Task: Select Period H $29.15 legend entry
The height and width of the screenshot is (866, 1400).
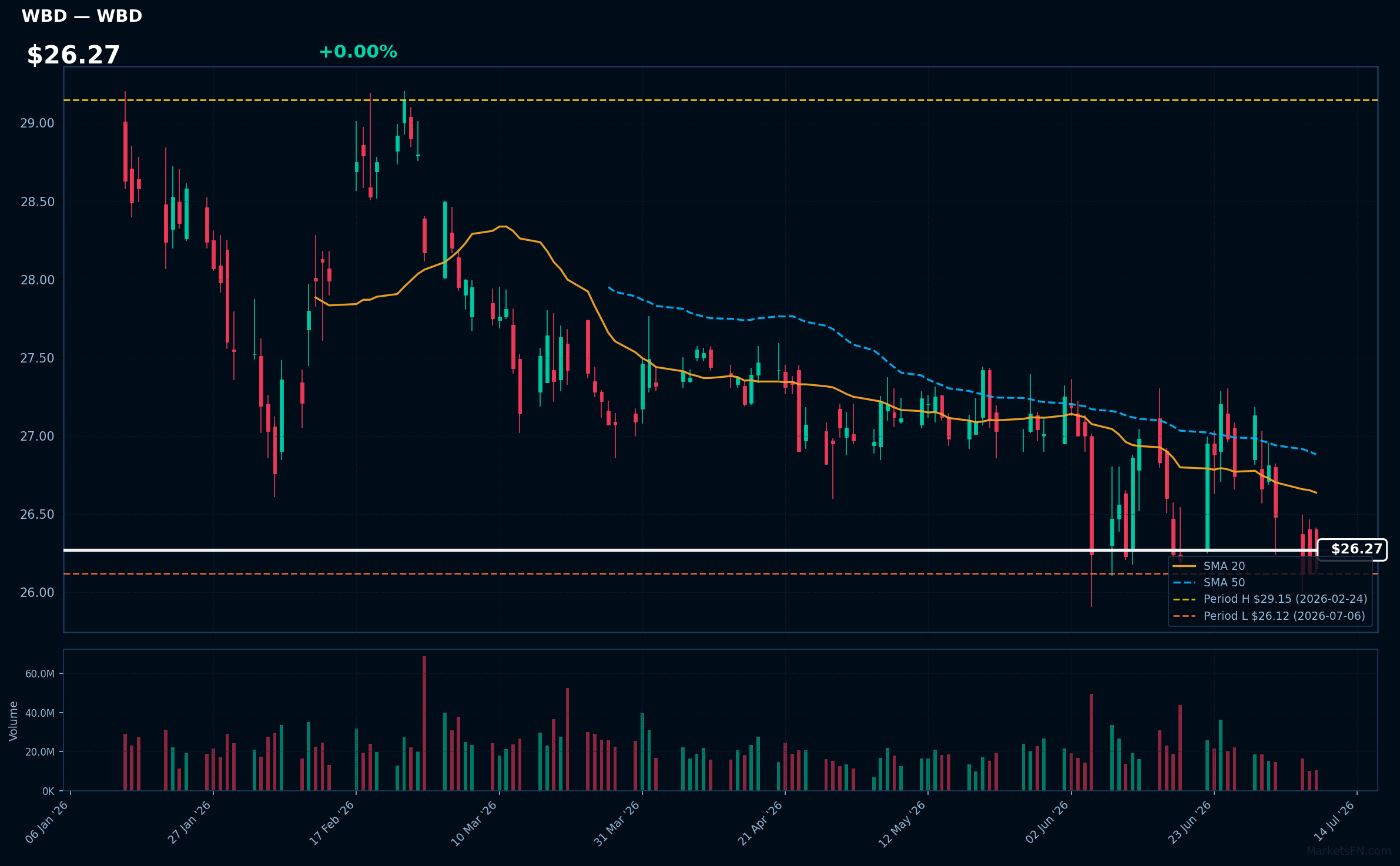Action: 1270,599
